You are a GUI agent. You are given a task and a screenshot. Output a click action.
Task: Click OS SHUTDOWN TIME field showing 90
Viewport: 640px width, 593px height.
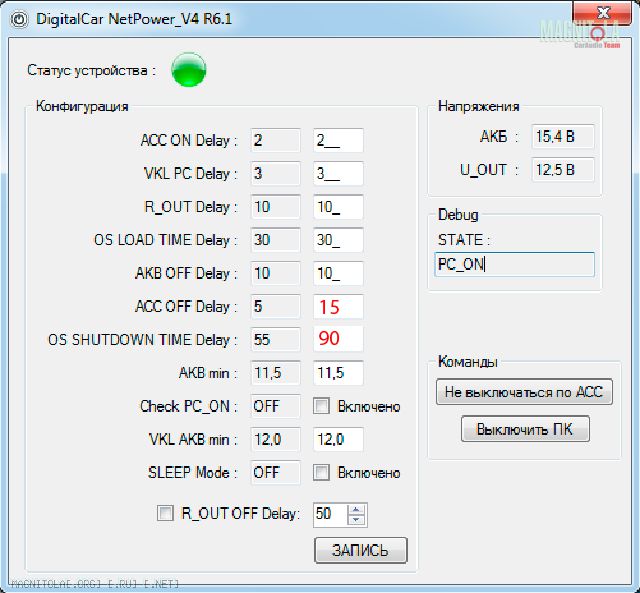click(338, 339)
